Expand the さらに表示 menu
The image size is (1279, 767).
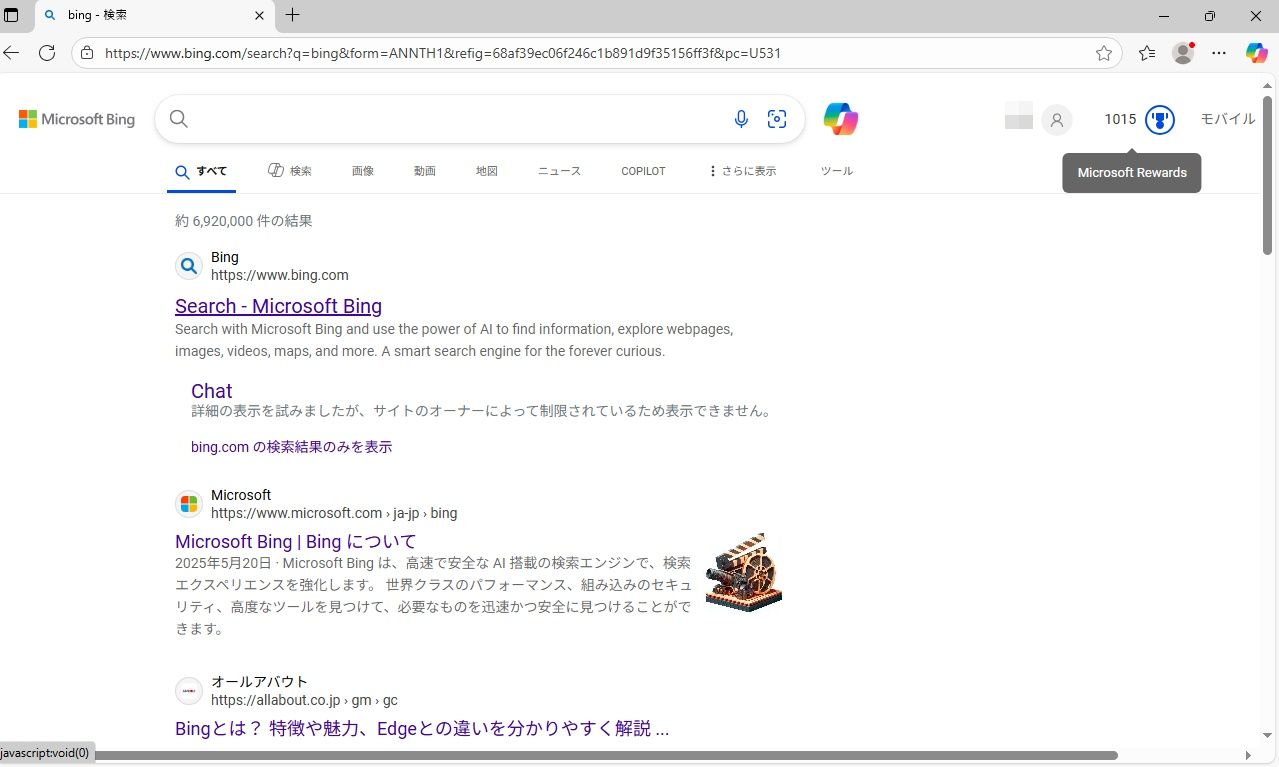743,171
